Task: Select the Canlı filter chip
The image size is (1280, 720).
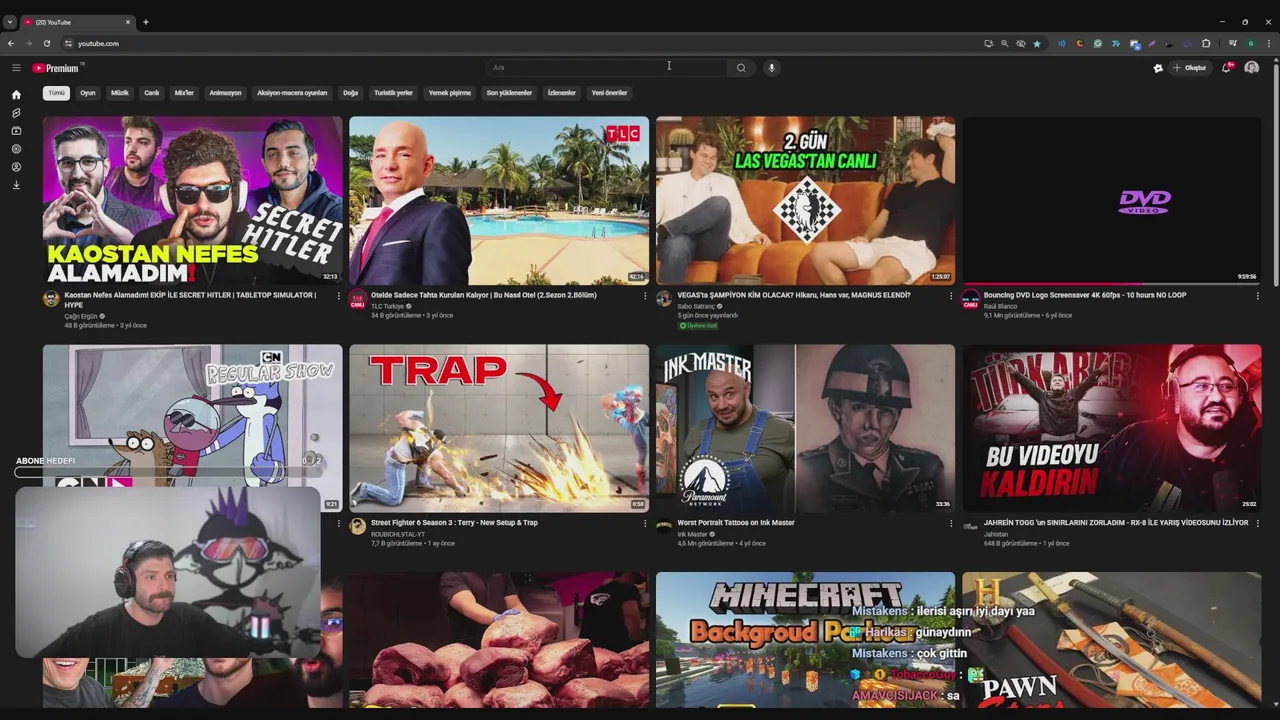Action: coord(151,93)
